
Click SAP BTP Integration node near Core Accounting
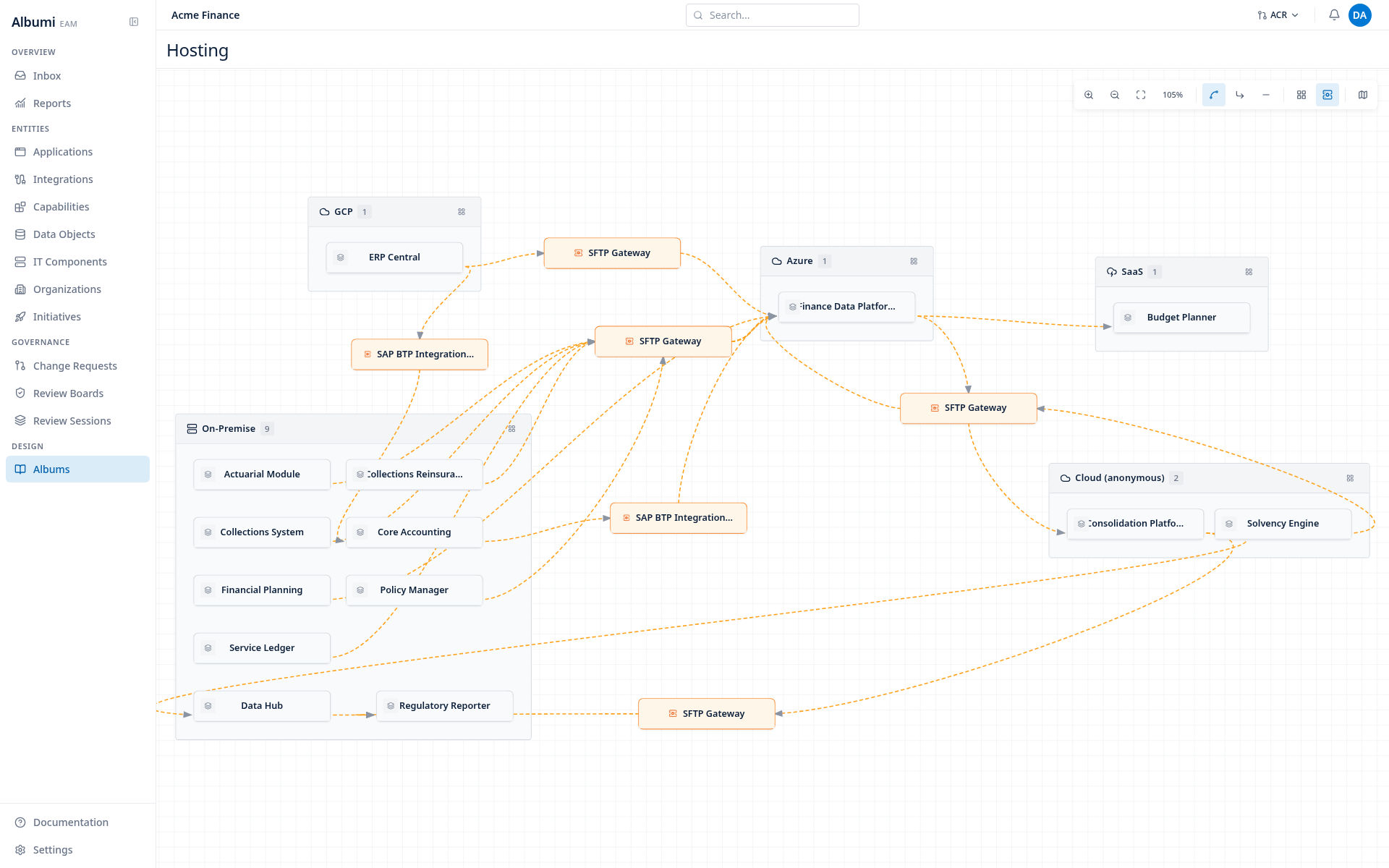tap(679, 518)
